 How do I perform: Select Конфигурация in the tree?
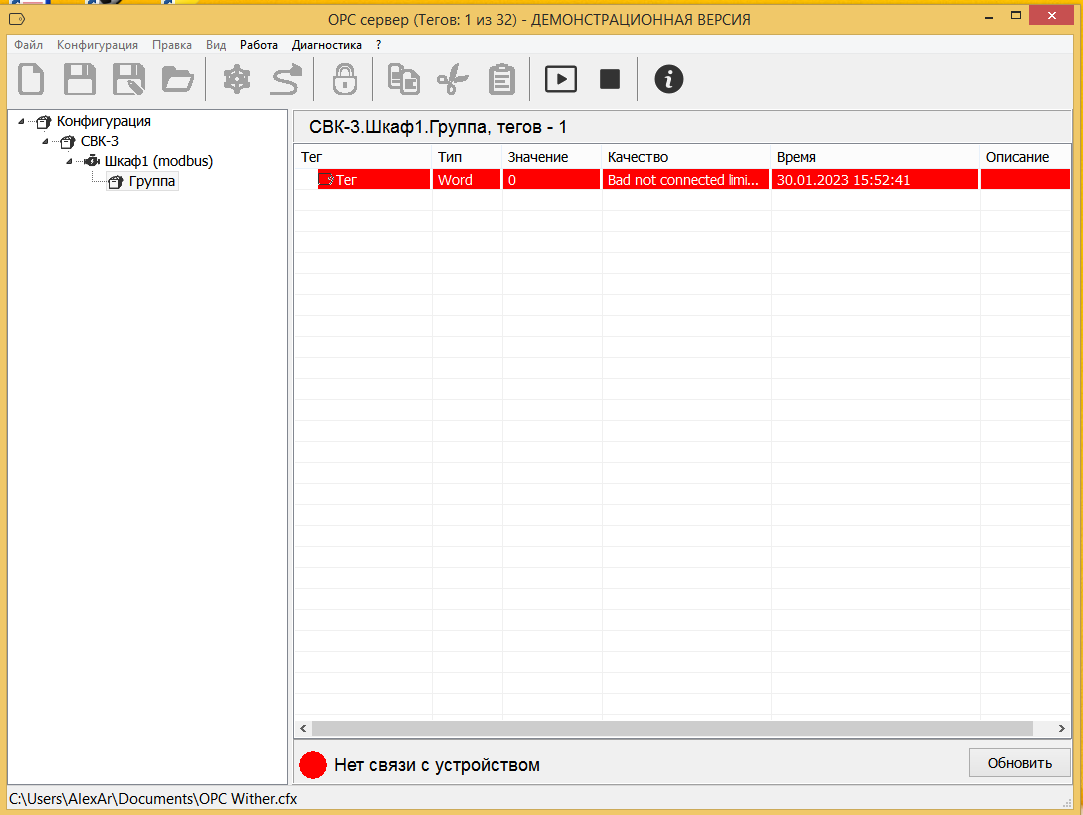(x=104, y=122)
